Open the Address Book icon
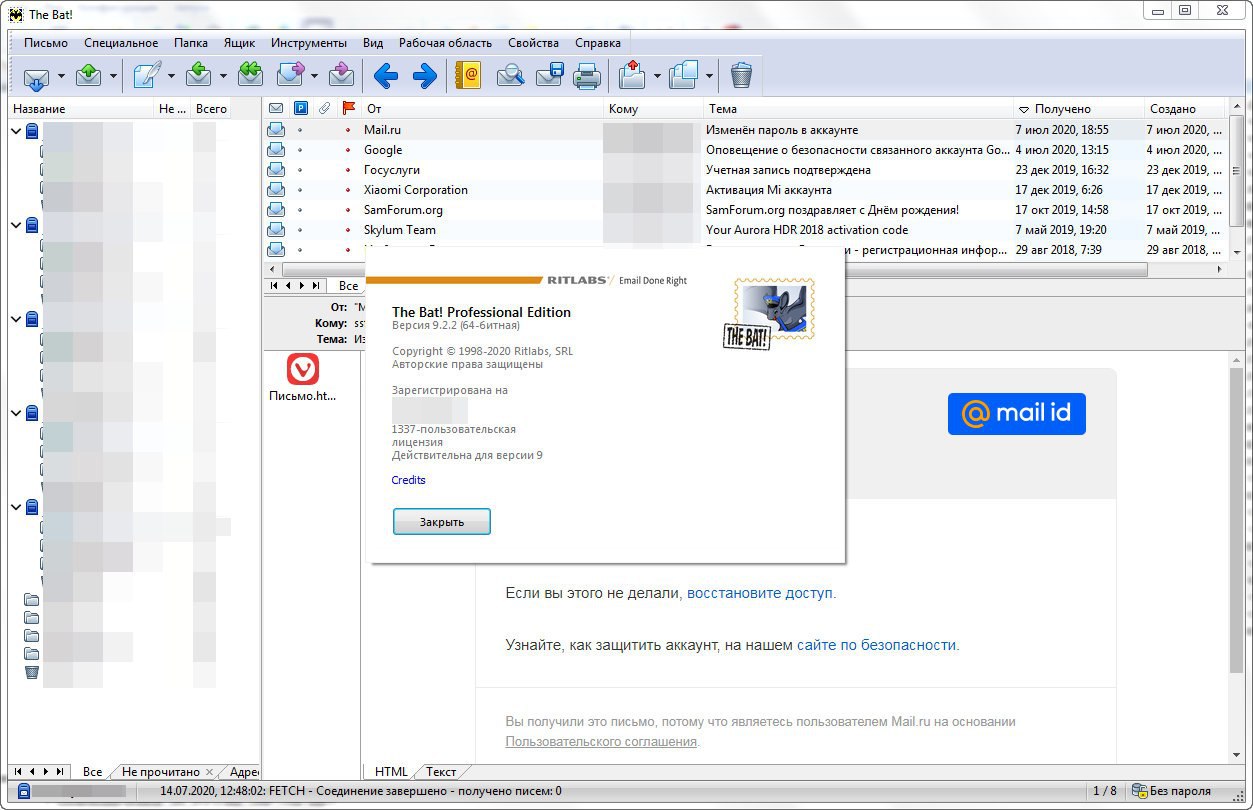The width and height of the screenshot is (1253, 810). click(x=468, y=76)
